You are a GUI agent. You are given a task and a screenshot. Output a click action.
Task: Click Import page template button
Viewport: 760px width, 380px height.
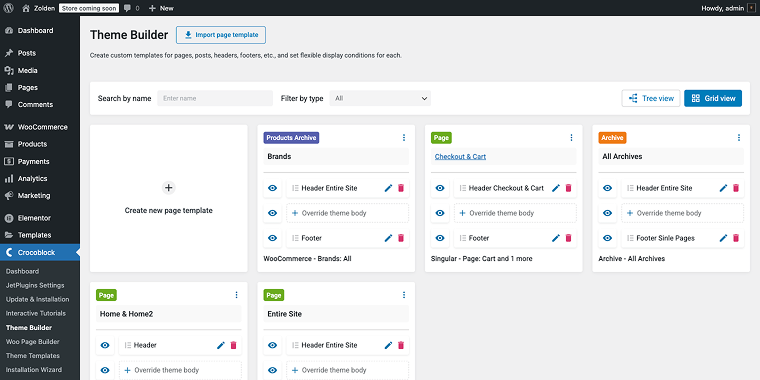[x=221, y=35]
